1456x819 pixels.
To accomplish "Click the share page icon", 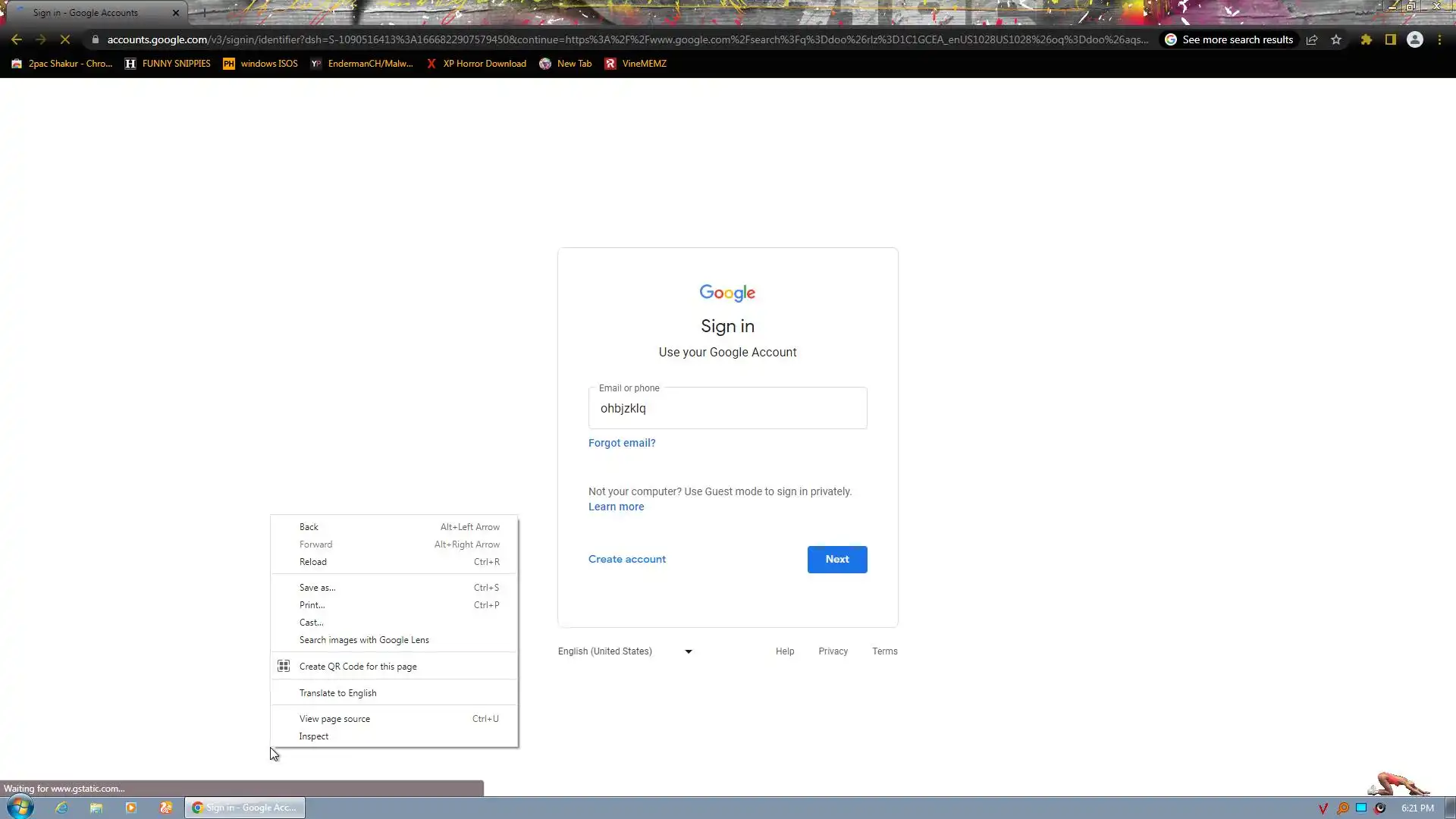I will (x=1312, y=40).
